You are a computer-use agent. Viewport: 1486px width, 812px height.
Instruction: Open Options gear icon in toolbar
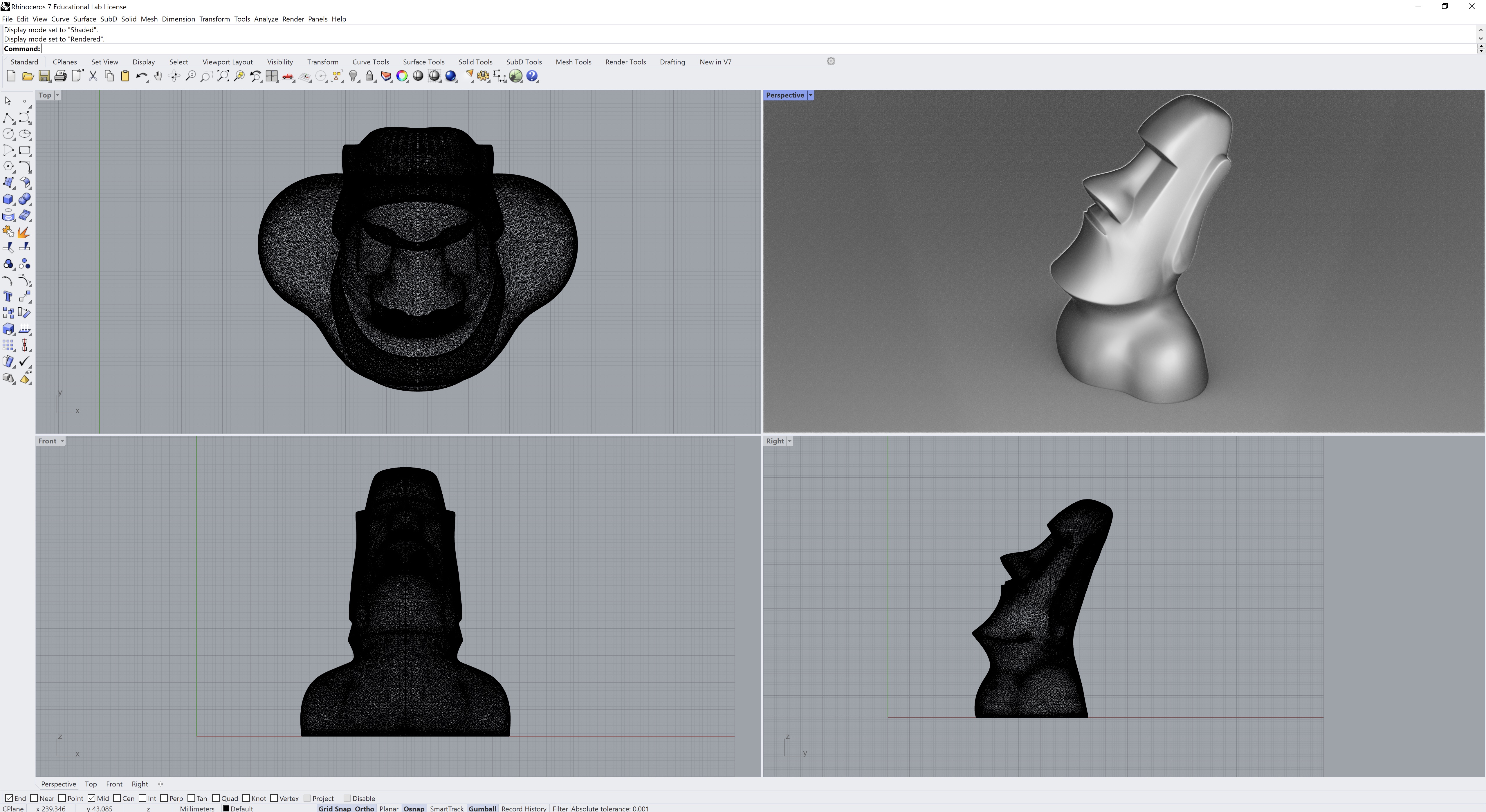tap(484, 76)
